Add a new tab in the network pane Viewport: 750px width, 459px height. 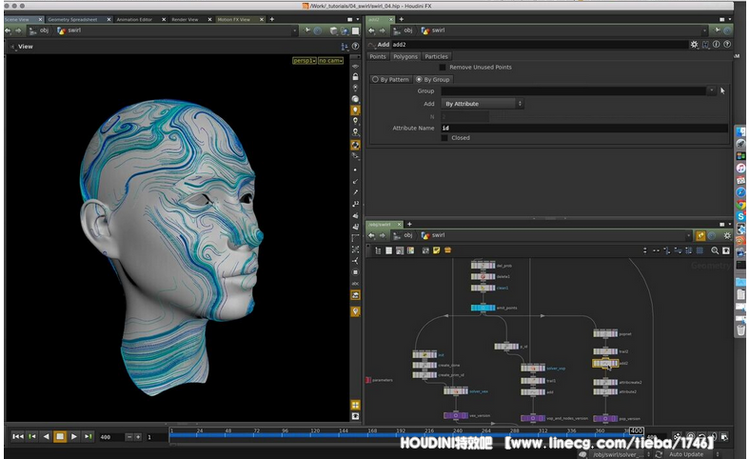(x=409, y=224)
